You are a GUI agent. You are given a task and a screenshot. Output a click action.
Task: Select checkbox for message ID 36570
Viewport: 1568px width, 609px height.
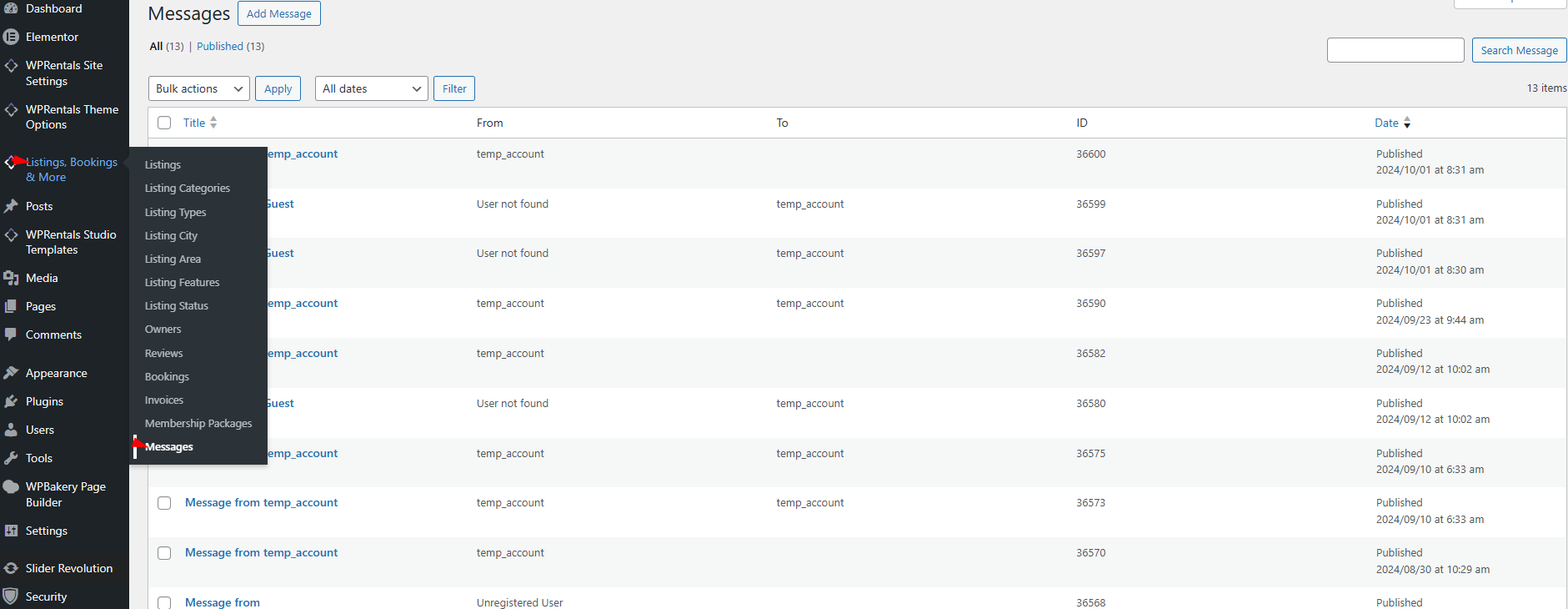pyautogui.click(x=164, y=553)
